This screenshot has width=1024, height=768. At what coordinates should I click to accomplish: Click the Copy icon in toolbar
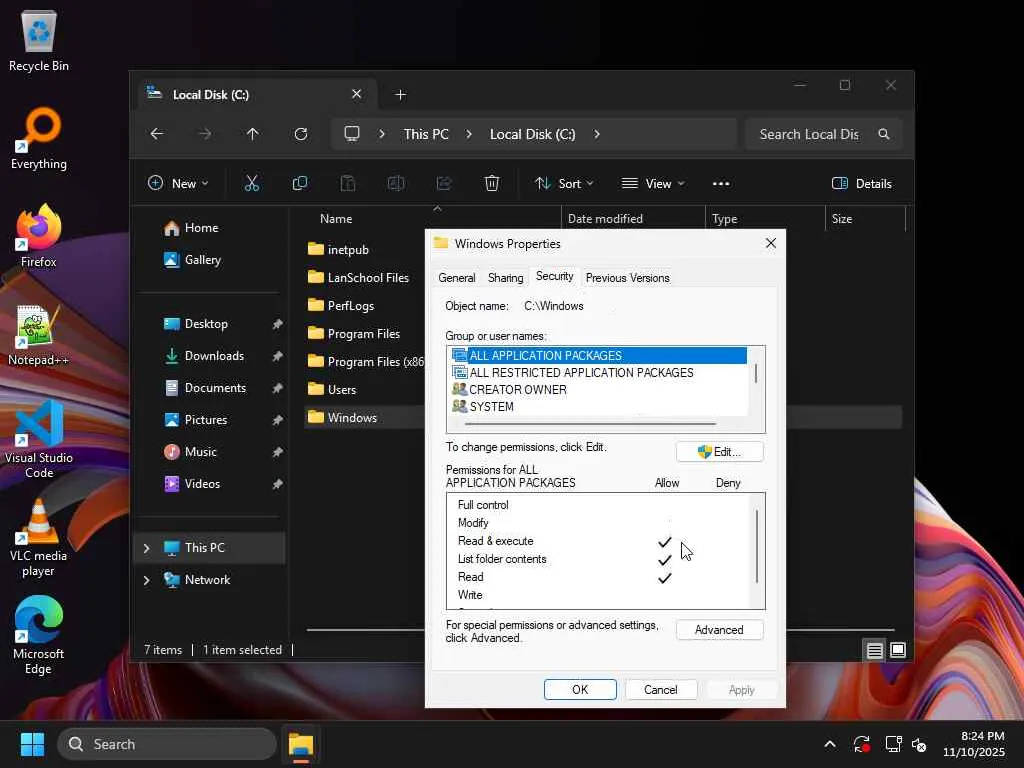tap(300, 183)
